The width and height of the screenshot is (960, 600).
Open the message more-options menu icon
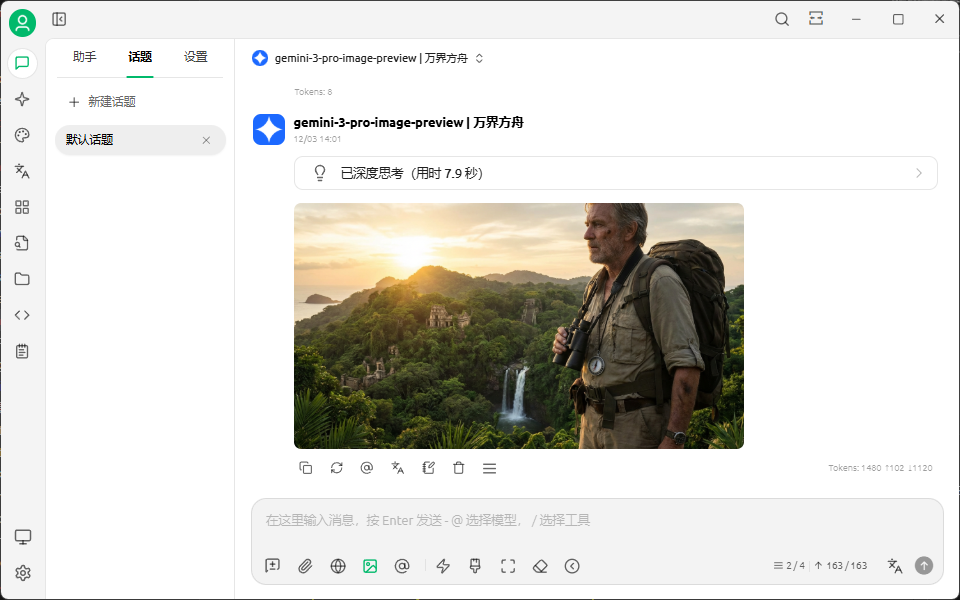[x=489, y=468]
